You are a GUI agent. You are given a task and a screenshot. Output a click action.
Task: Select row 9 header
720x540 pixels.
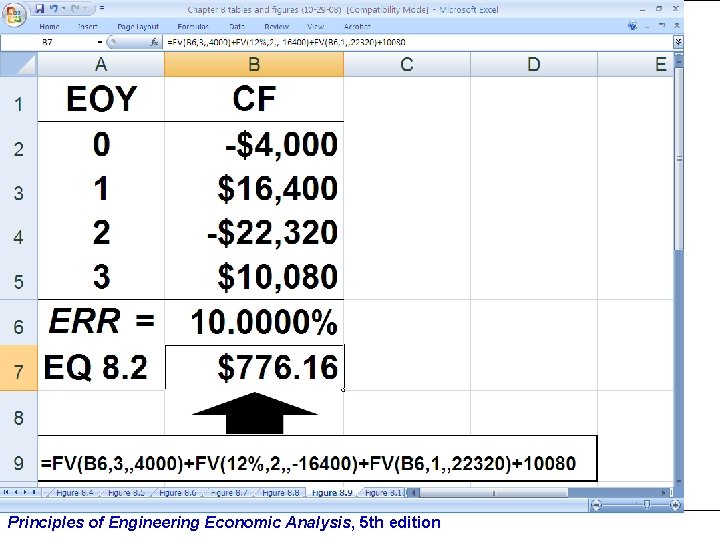18,458
